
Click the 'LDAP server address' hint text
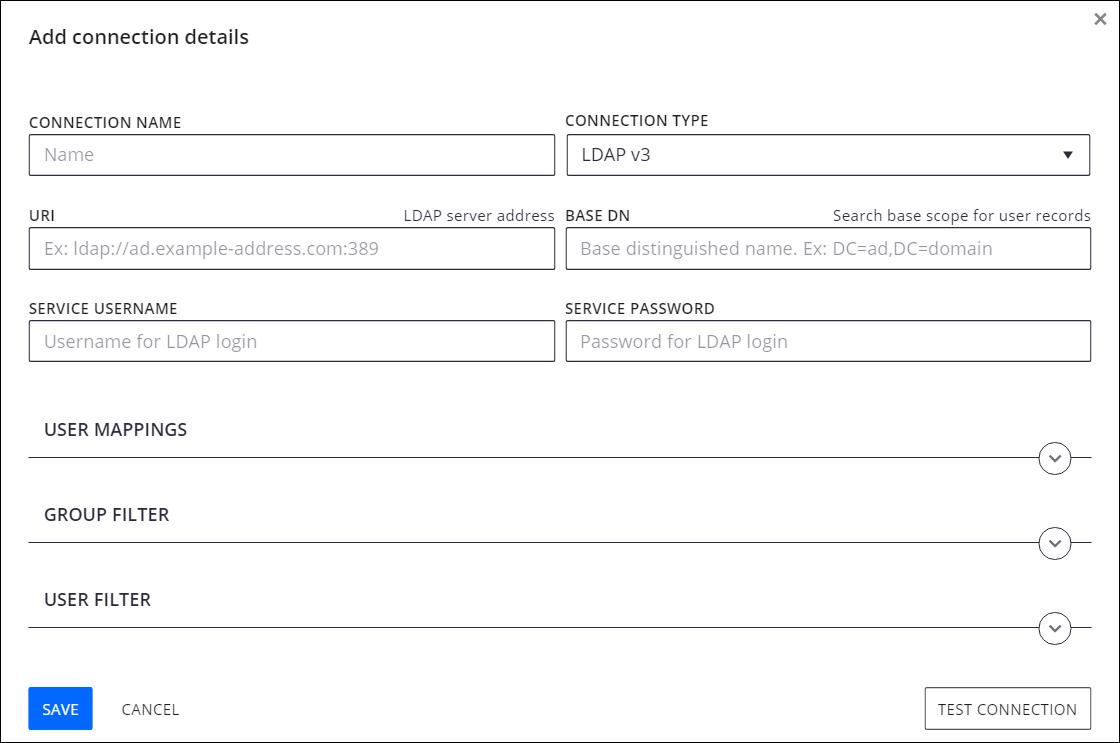(x=479, y=216)
